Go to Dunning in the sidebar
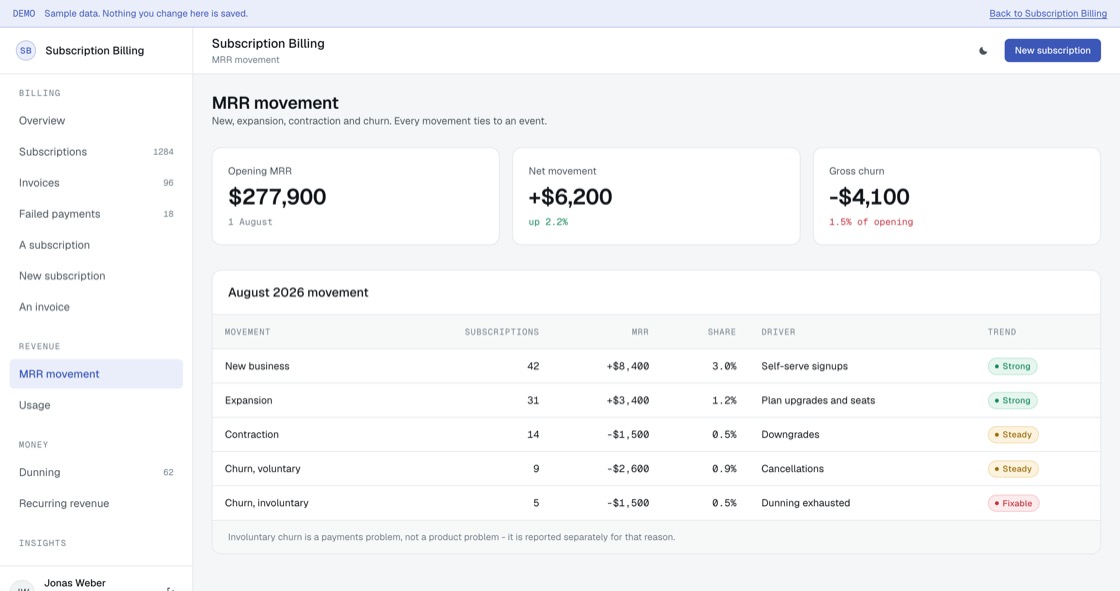Screen dimensions: 1120x591 click(x=96, y=472)
